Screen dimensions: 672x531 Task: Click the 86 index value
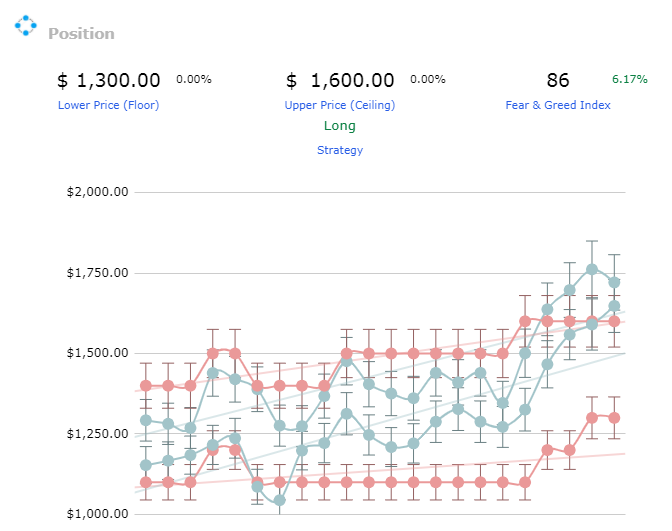coord(558,81)
